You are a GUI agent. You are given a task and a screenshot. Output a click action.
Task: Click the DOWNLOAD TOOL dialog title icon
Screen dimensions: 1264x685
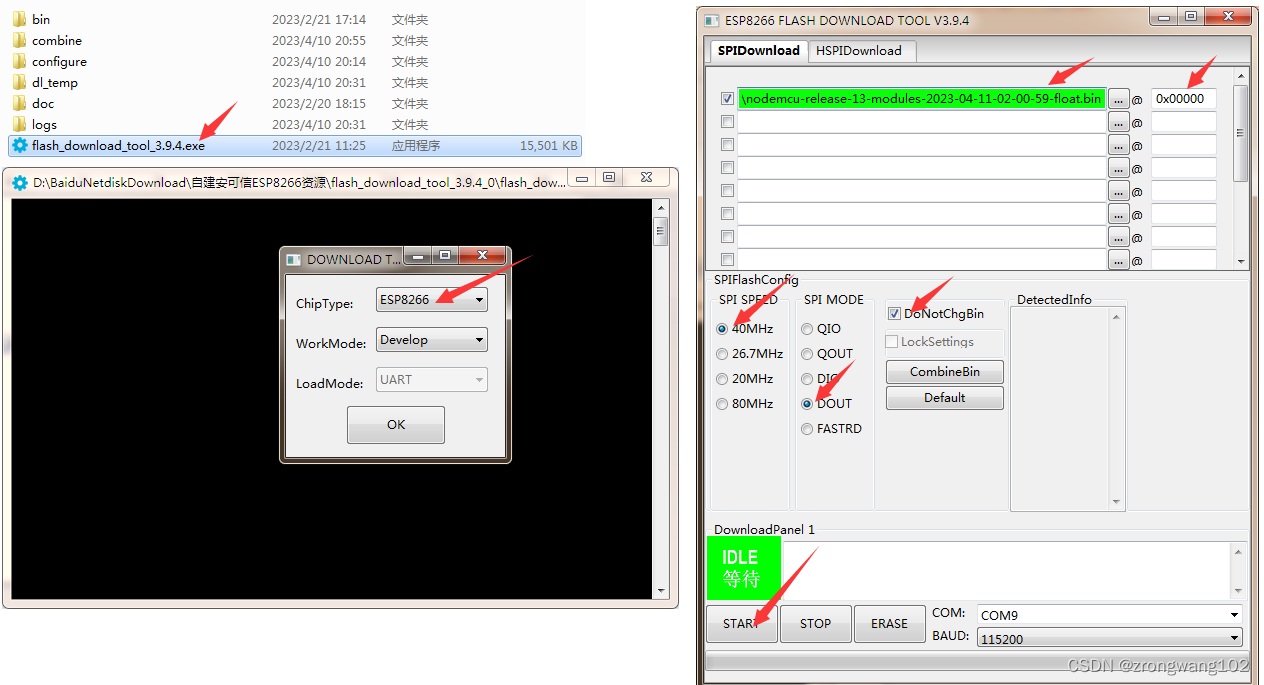click(293, 259)
